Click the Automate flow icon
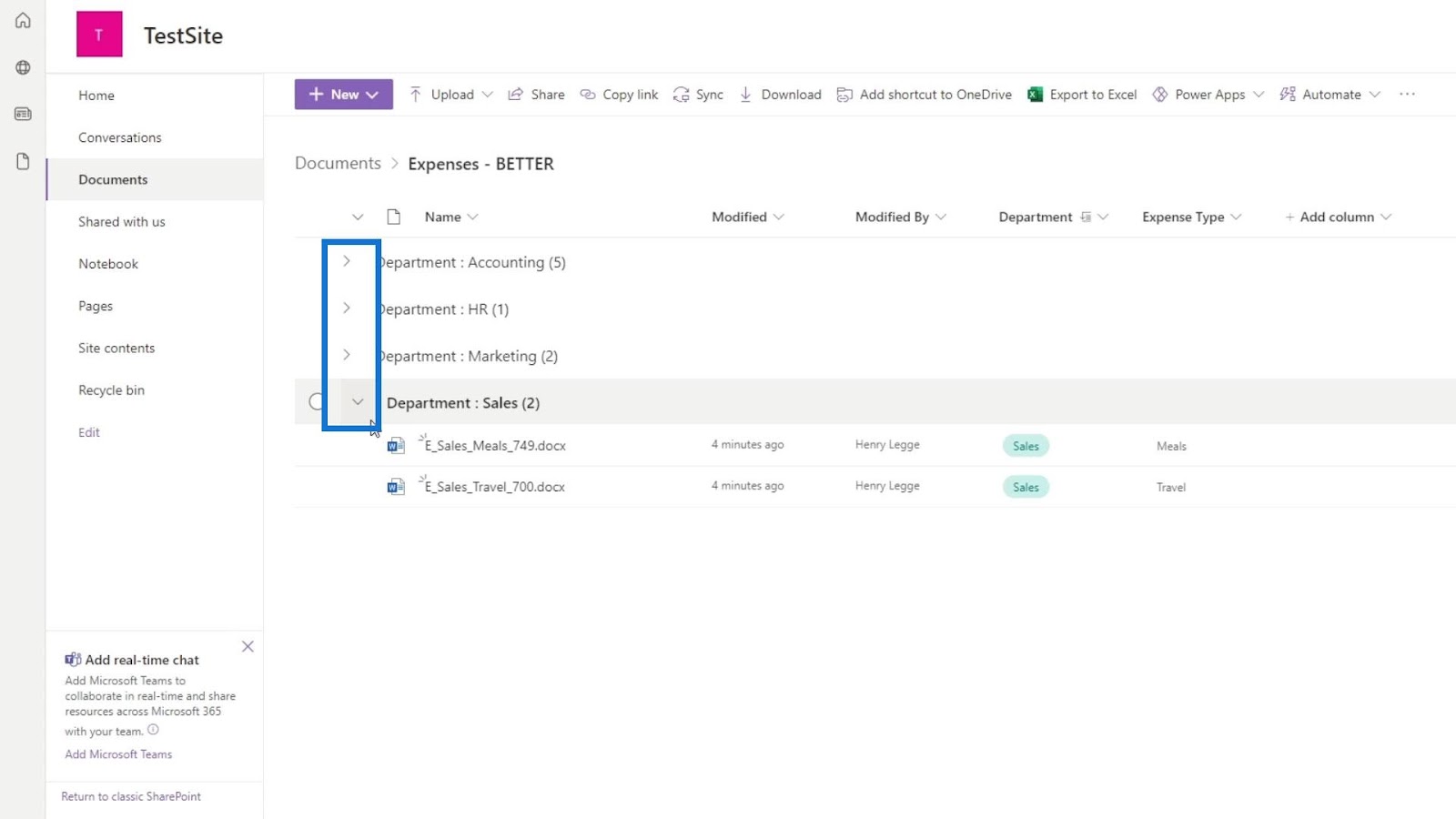1456x819 pixels. 1288,94
